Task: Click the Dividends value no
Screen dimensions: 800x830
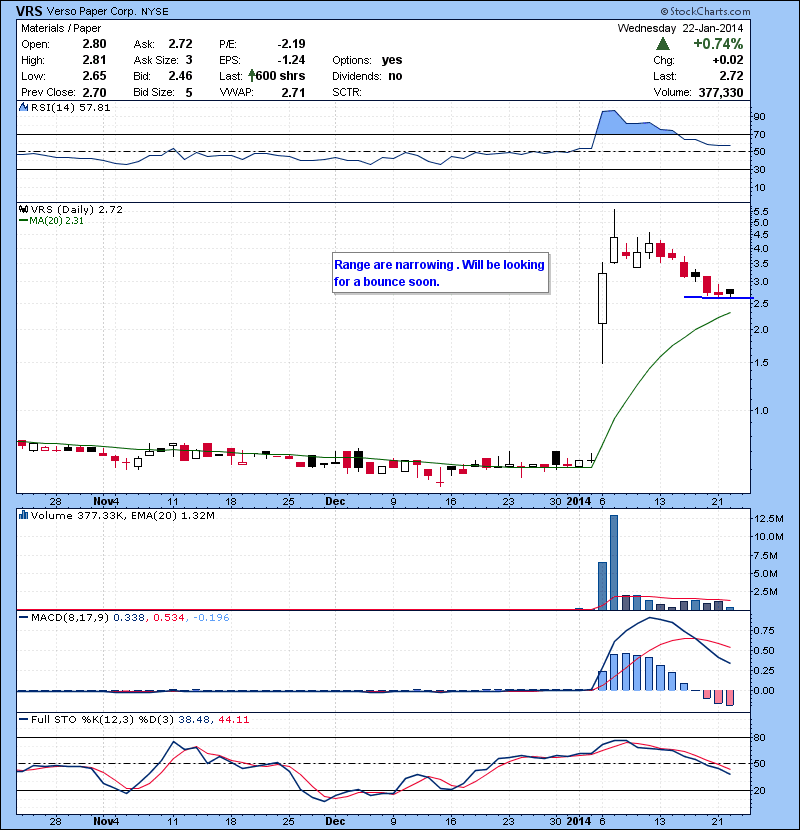Action: click(x=395, y=76)
